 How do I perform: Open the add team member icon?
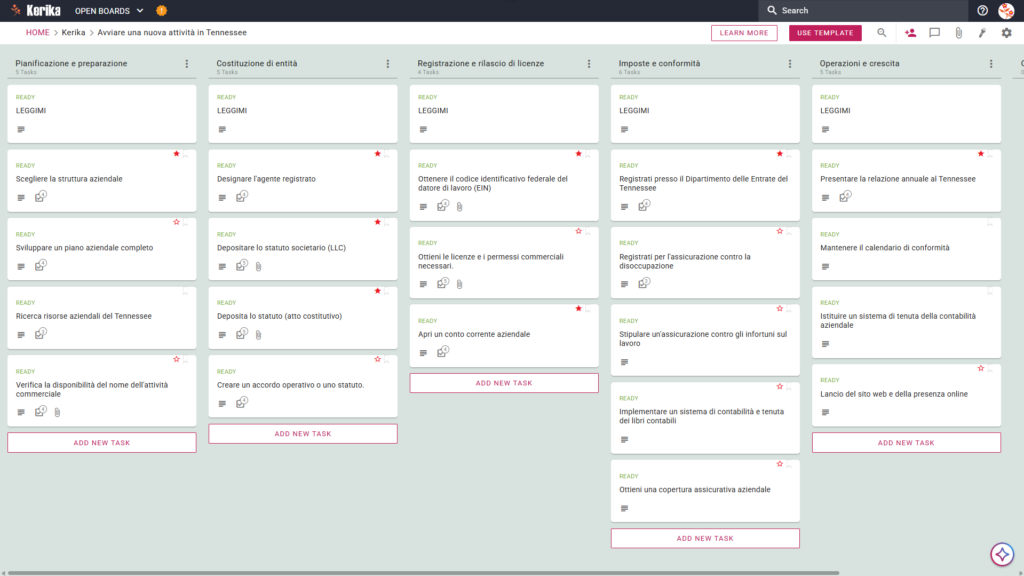[x=910, y=33]
